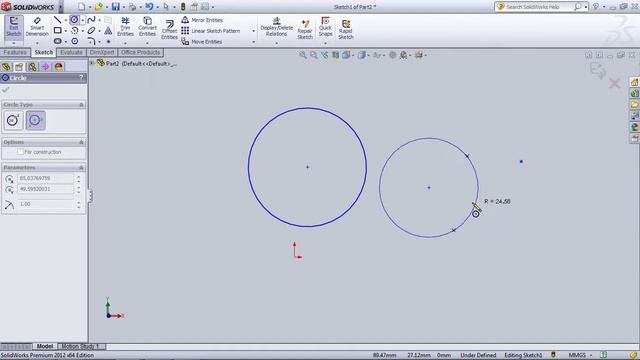This screenshot has height=360, width=640.
Task: Choose the Corner Rectangle tool
Action: pos(58,31)
